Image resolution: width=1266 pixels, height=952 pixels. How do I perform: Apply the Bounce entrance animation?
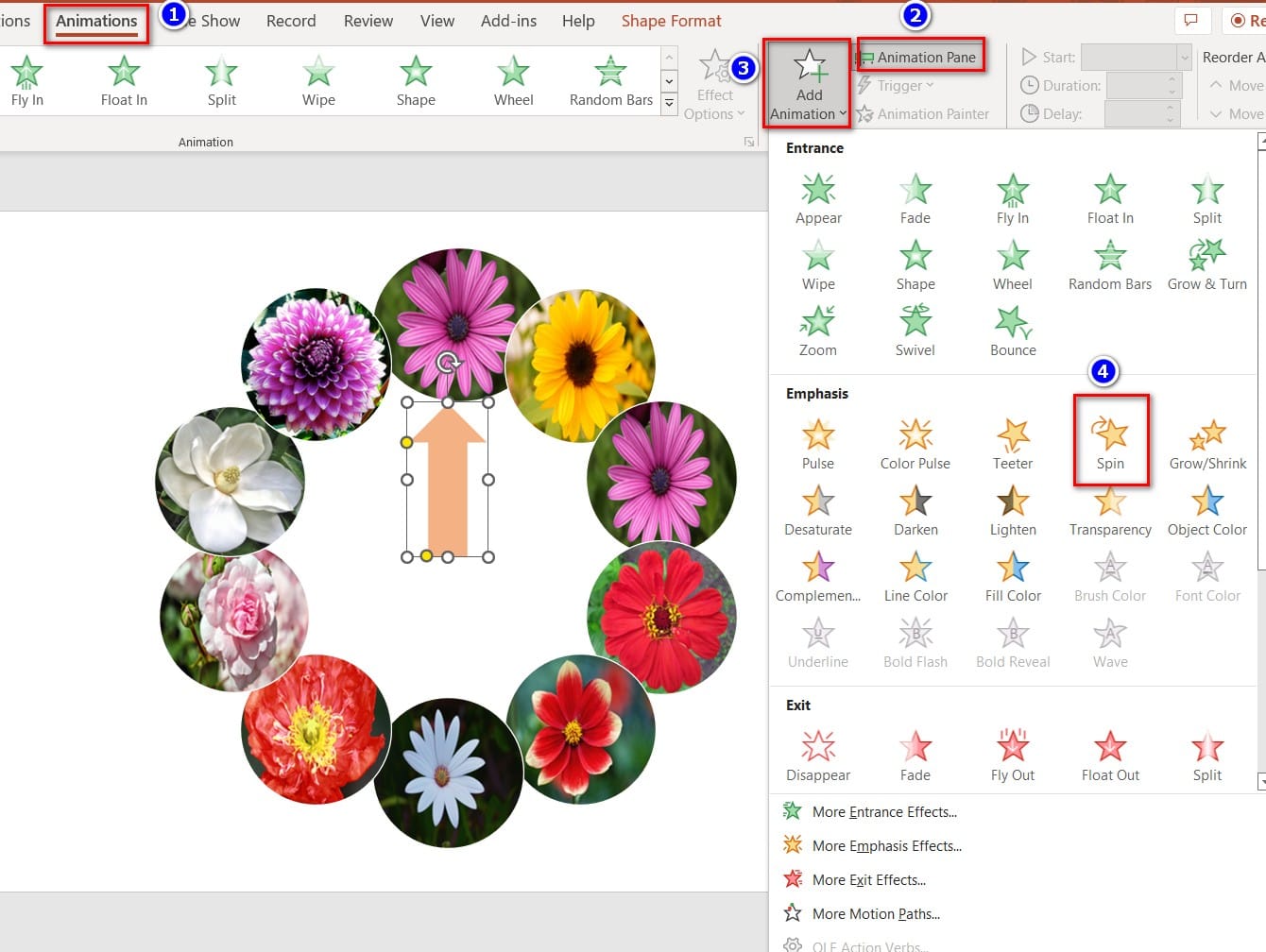(x=1013, y=329)
